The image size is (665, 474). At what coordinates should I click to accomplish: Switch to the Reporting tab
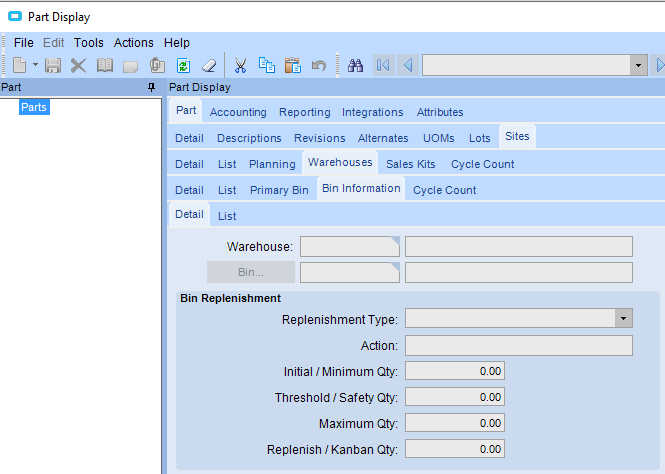pos(305,112)
